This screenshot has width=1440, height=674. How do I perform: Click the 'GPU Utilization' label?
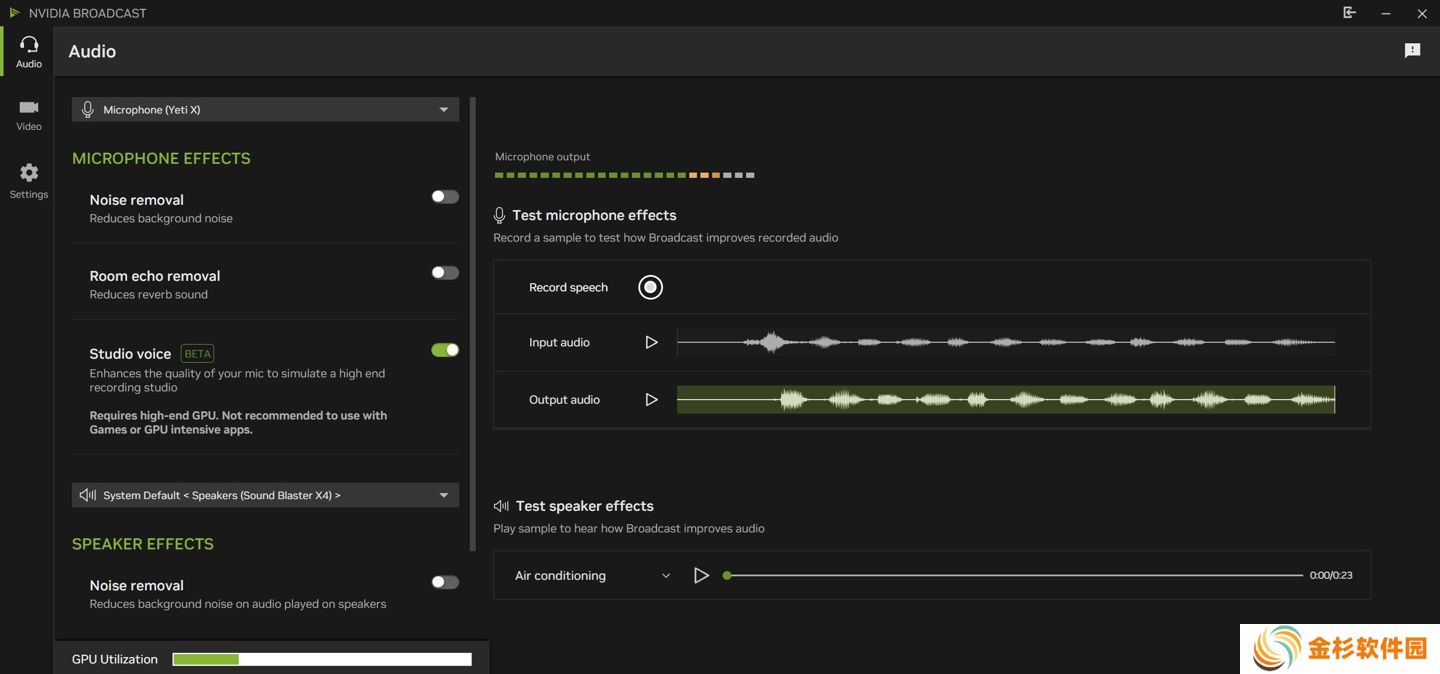[115, 659]
